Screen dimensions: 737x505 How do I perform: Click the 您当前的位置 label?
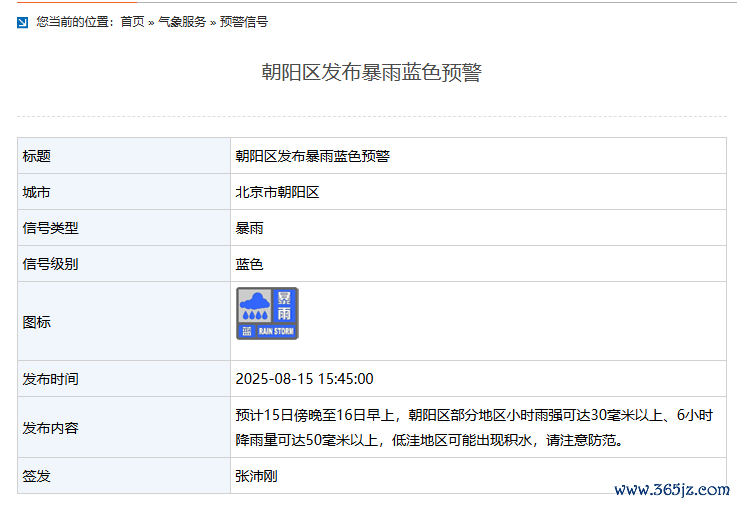(74, 22)
